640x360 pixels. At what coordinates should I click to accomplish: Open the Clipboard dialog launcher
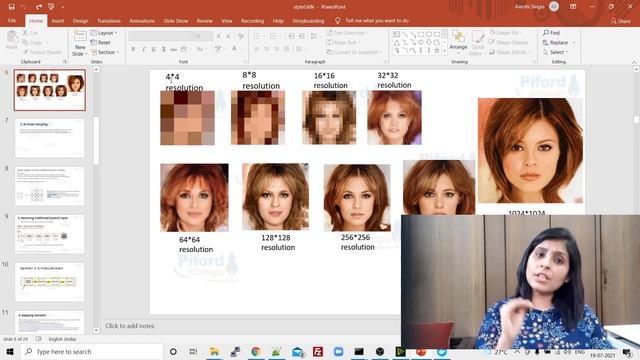point(65,62)
